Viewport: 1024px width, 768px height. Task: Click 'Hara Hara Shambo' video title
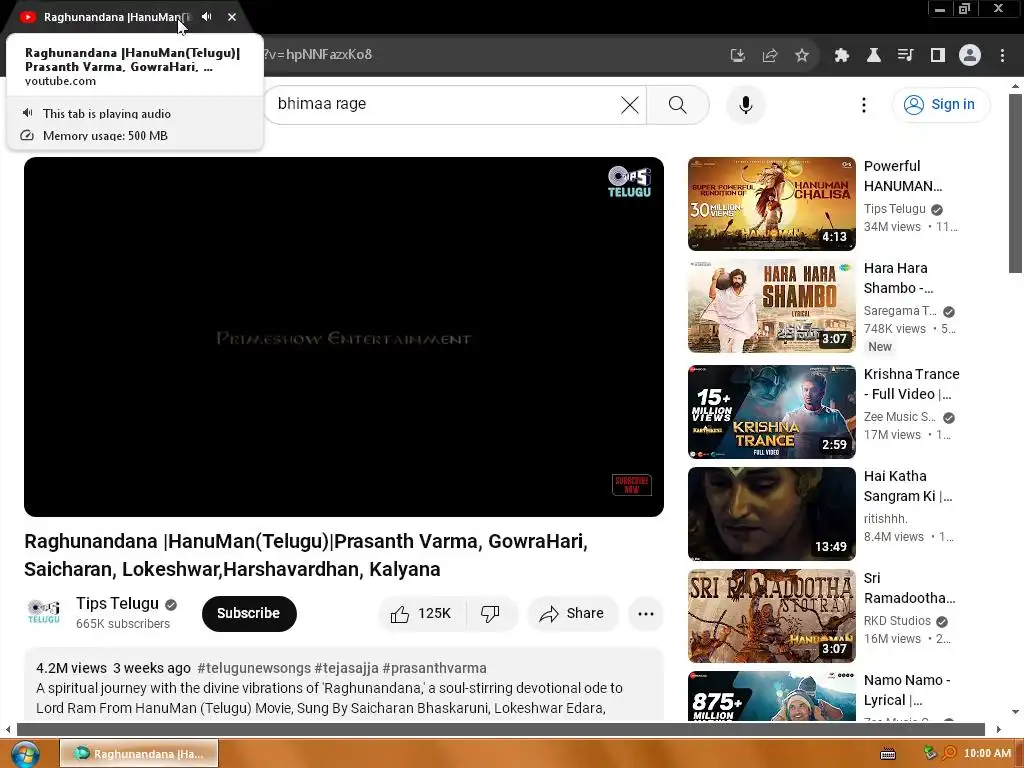[x=899, y=278]
